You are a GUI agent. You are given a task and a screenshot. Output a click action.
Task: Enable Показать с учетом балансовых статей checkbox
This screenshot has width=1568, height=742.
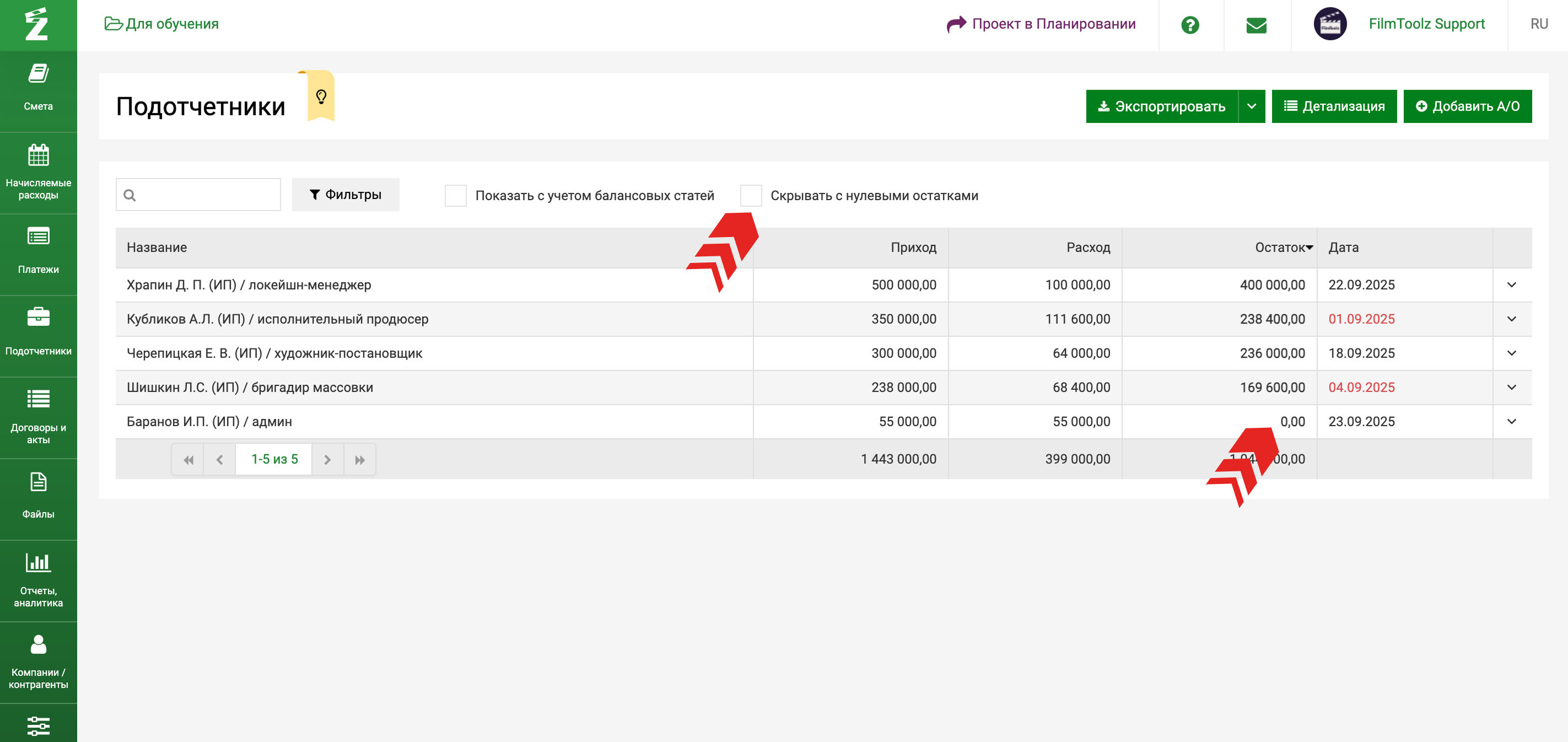coord(455,195)
